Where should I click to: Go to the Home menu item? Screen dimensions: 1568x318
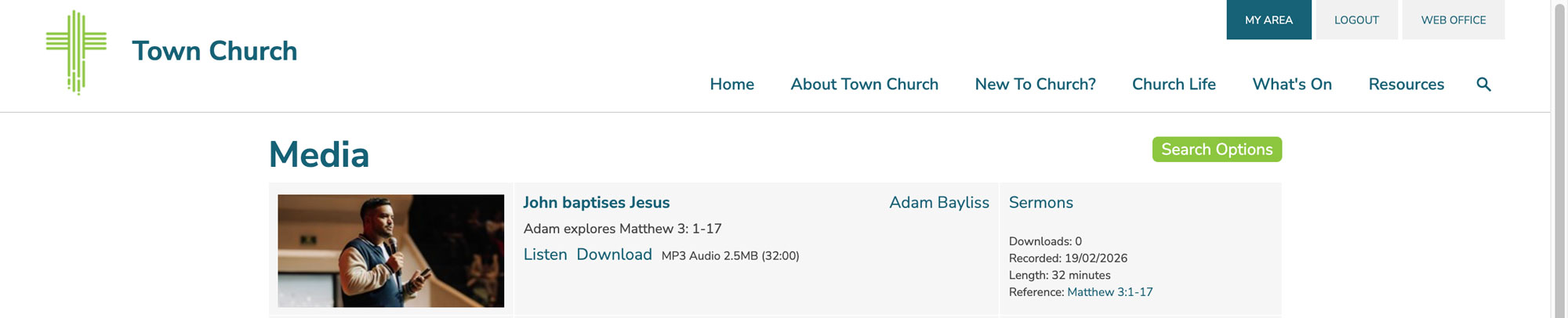(731, 84)
